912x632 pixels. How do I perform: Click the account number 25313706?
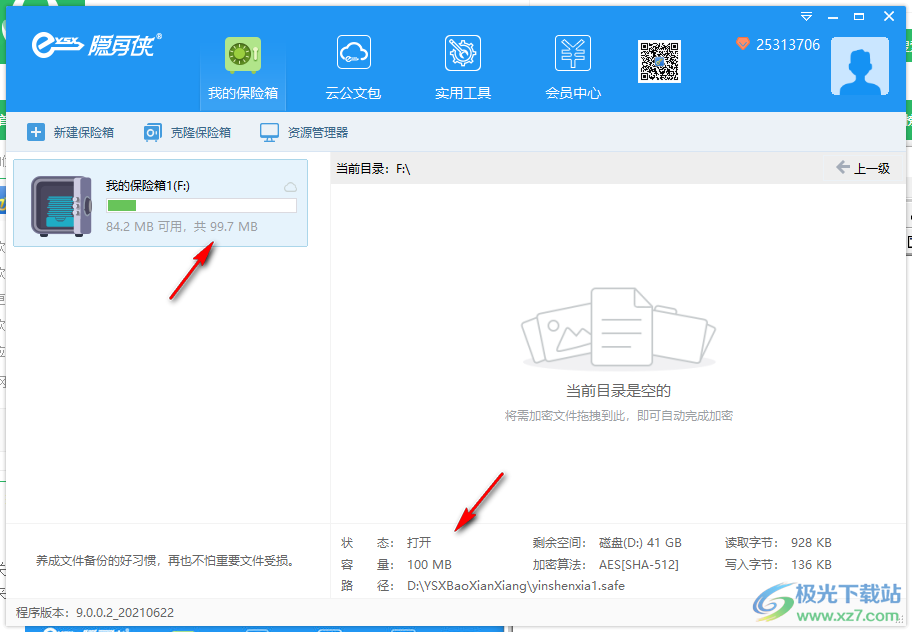(786, 44)
